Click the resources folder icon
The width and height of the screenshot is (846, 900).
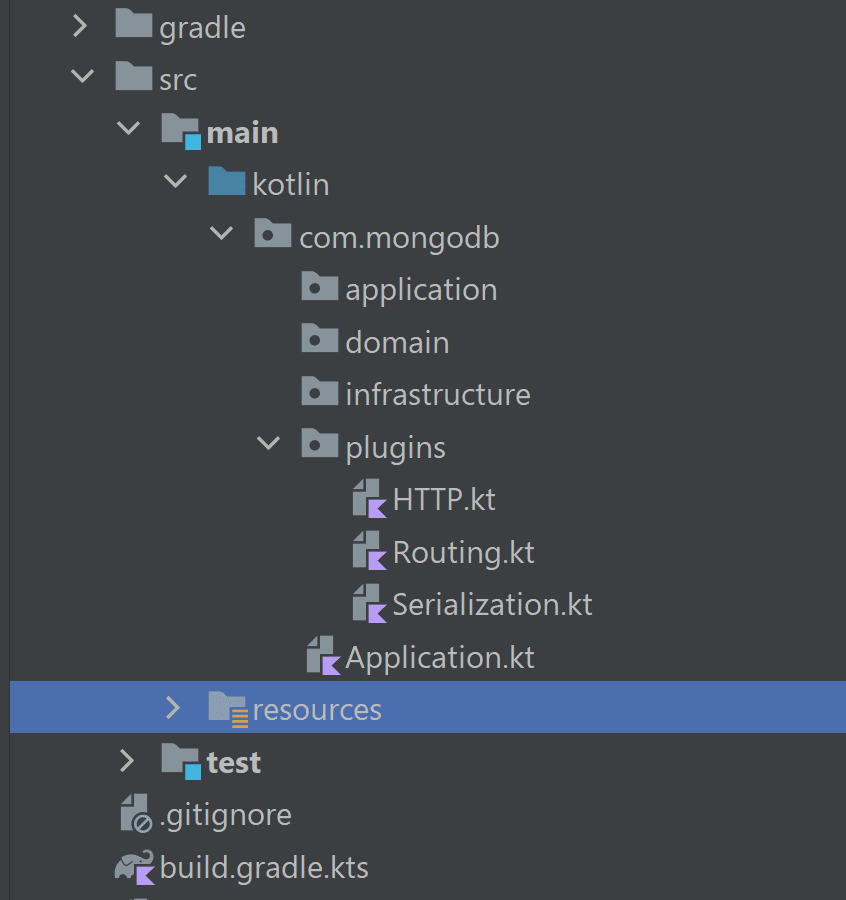(226, 708)
